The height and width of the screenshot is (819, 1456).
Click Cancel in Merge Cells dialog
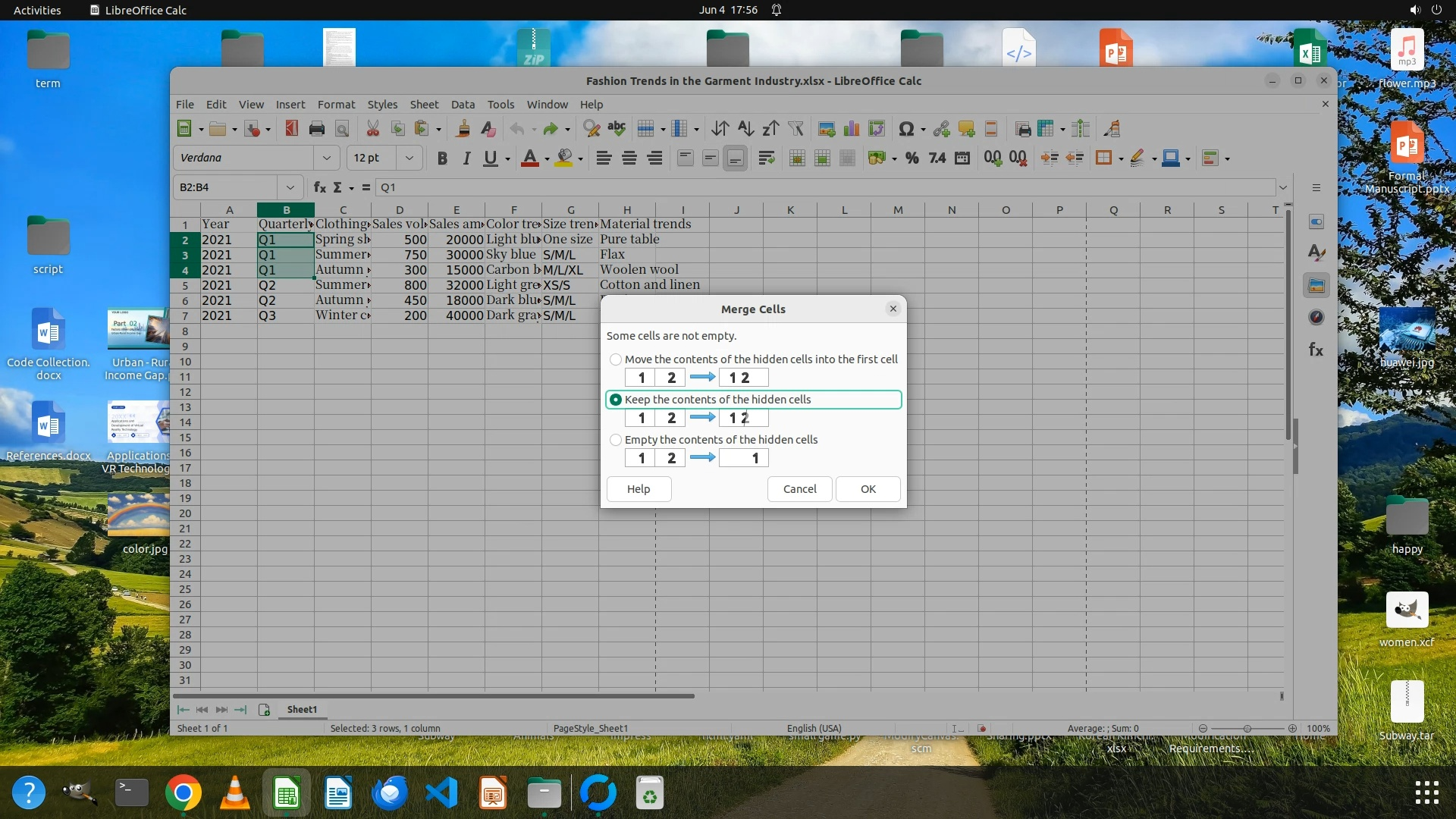pyautogui.click(x=799, y=489)
